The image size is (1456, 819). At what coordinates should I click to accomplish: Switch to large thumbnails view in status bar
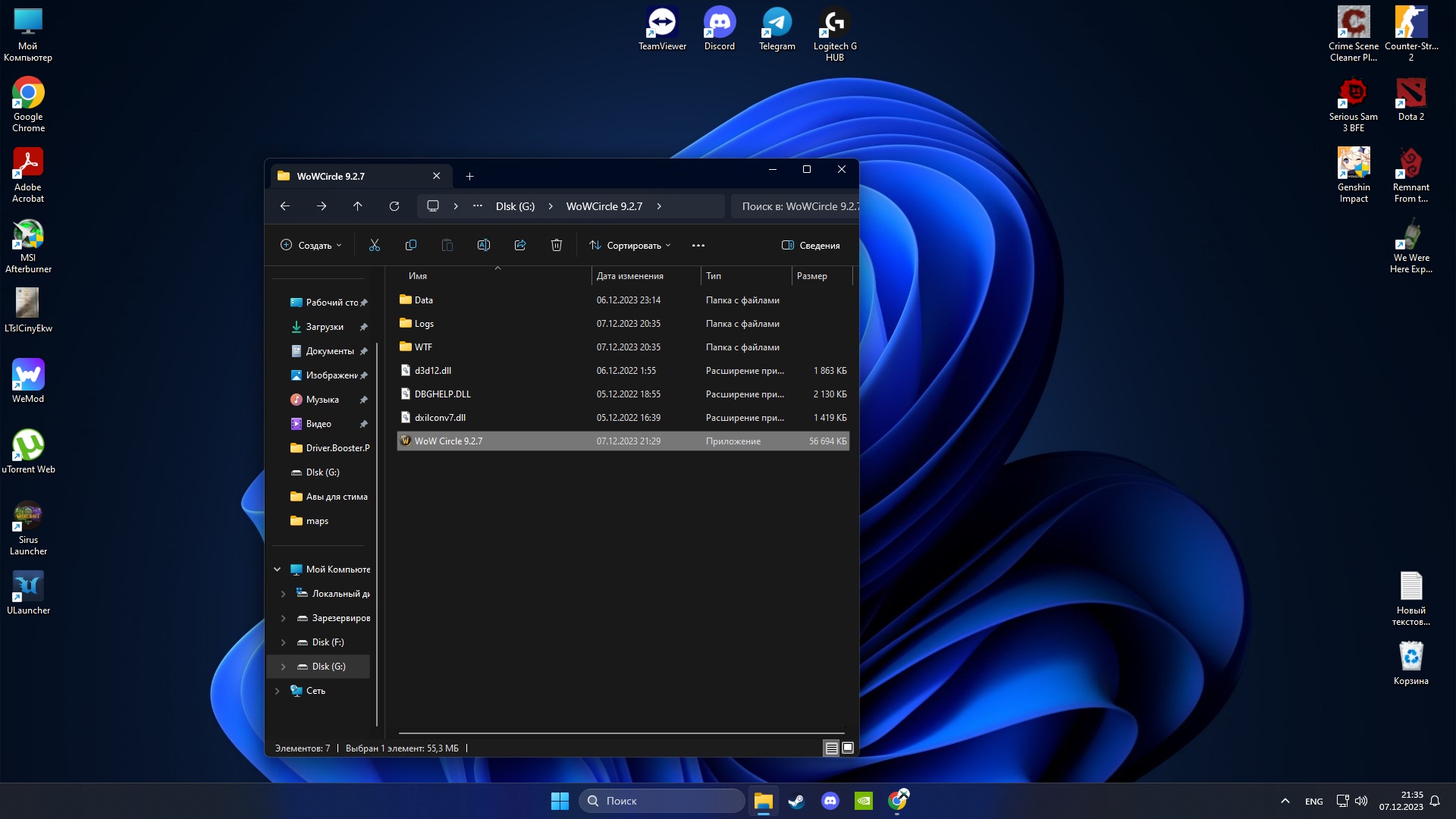848,748
